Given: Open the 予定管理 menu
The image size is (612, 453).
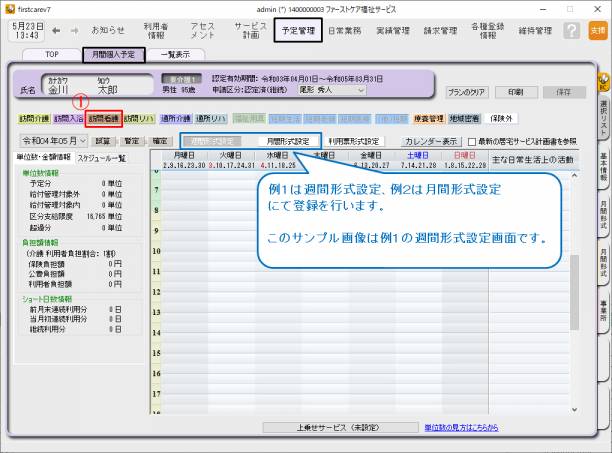Looking at the screenshot, I should coord(296,31).
